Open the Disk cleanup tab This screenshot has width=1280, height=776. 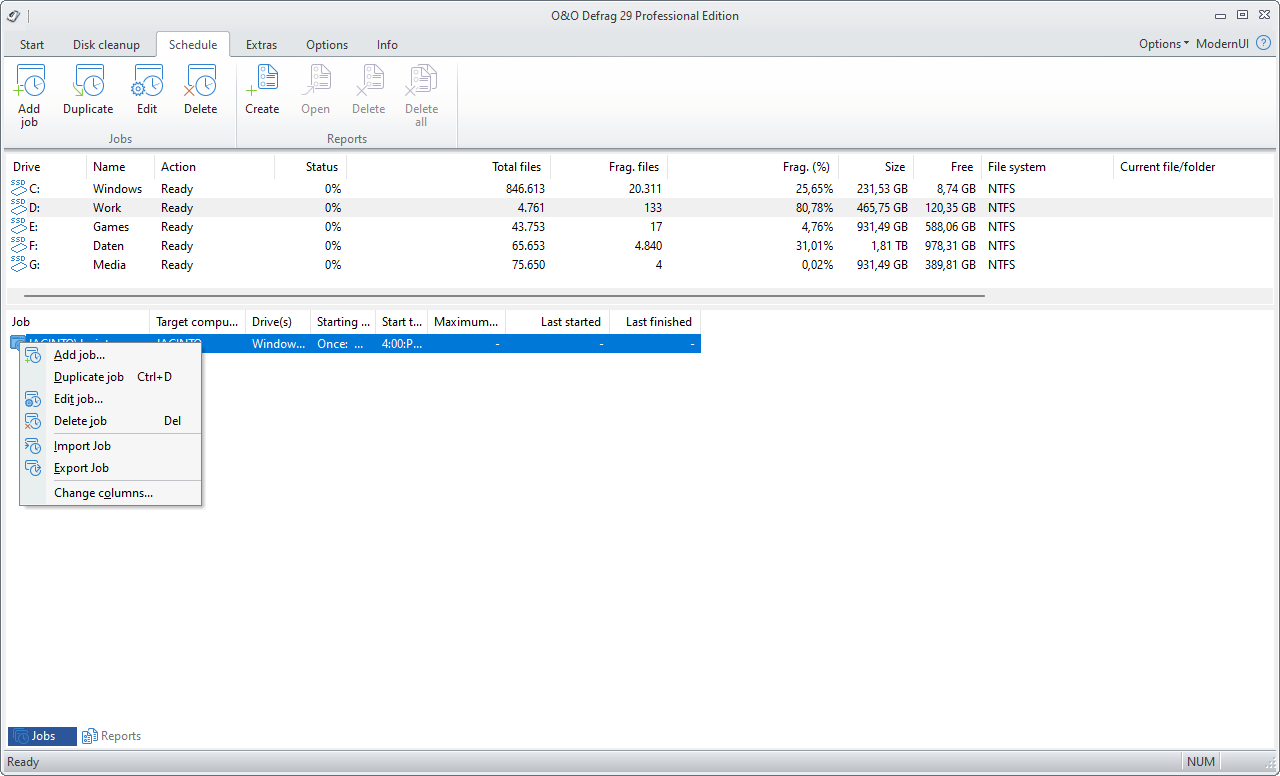pyautogui.click(x=106, y=45)
